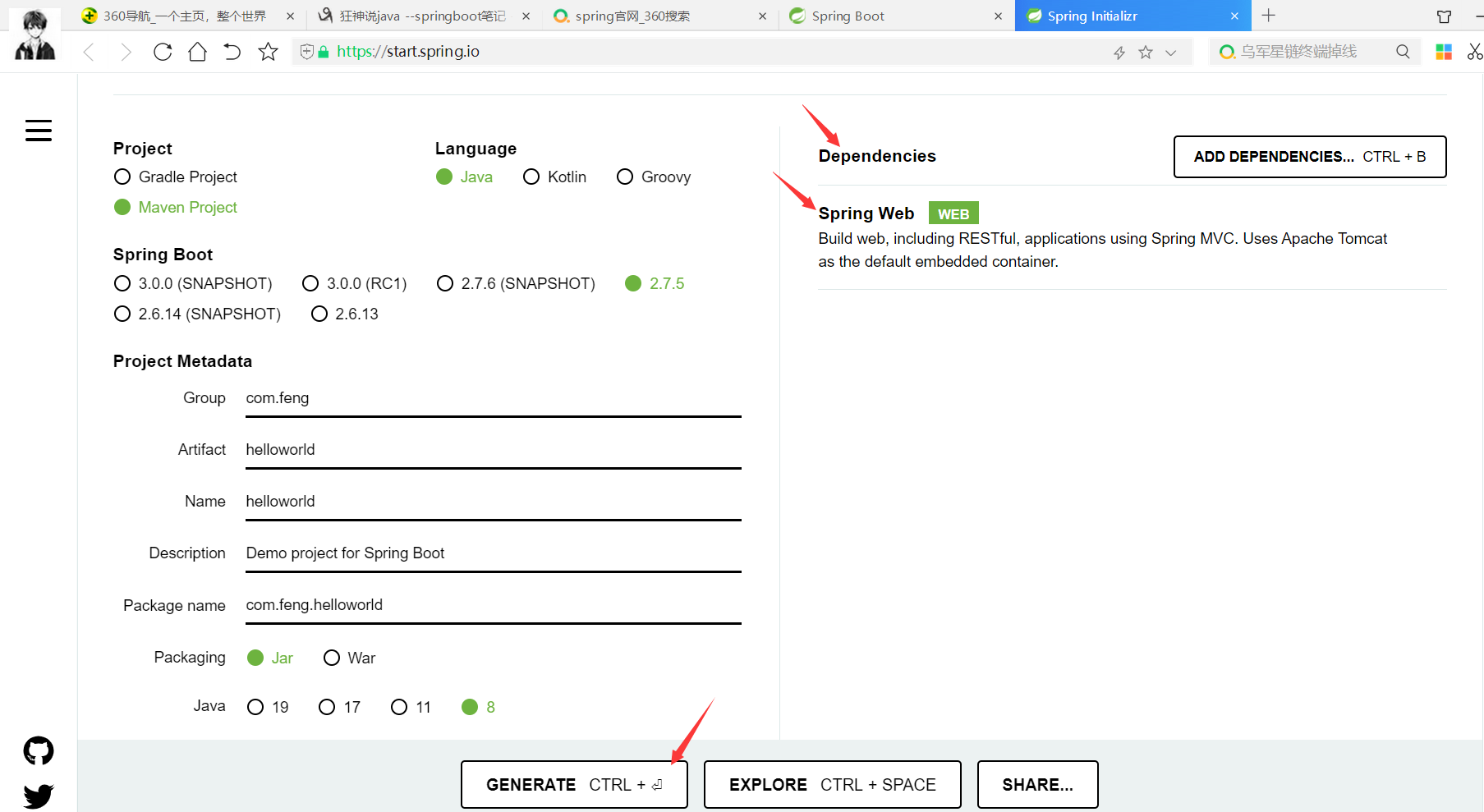Click the Group input field
The image size is (1484, 812).
click(493, 398)
